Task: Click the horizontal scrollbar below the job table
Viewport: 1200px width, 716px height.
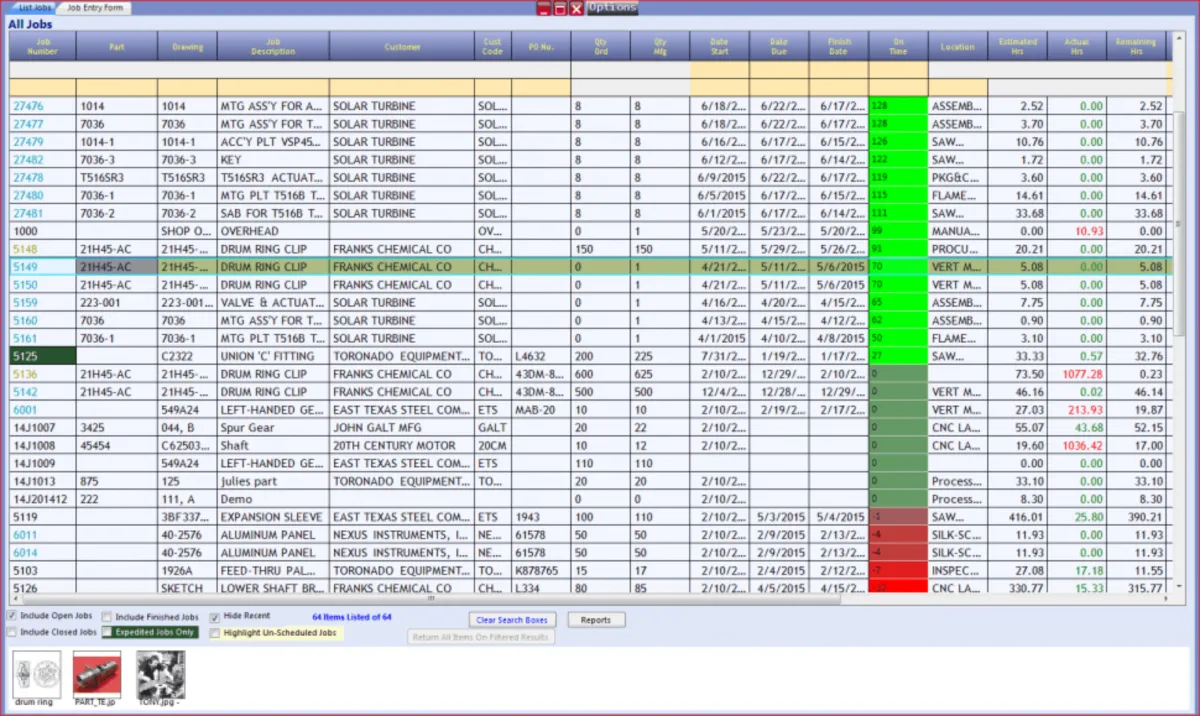Action: point(431,598)
